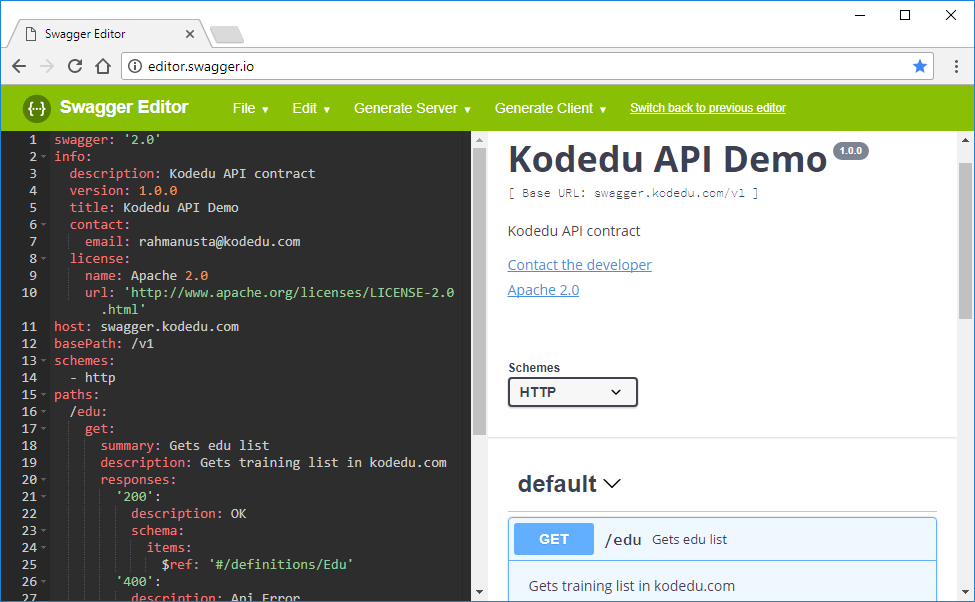Screen dimensions: 975x602
Task: Click the browser back arrow
Action: tap(19, 66)
